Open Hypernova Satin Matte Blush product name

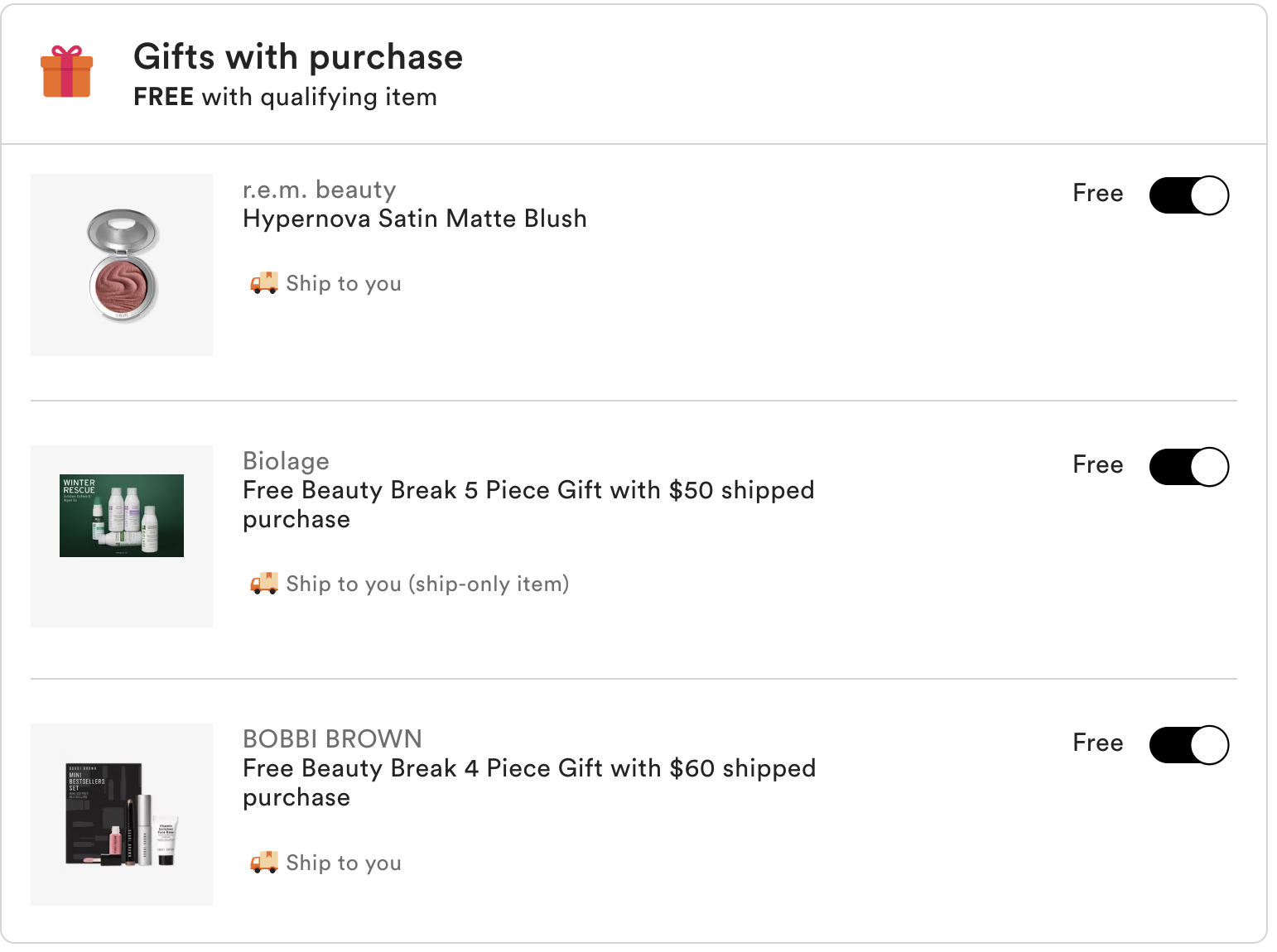point(414,219)
